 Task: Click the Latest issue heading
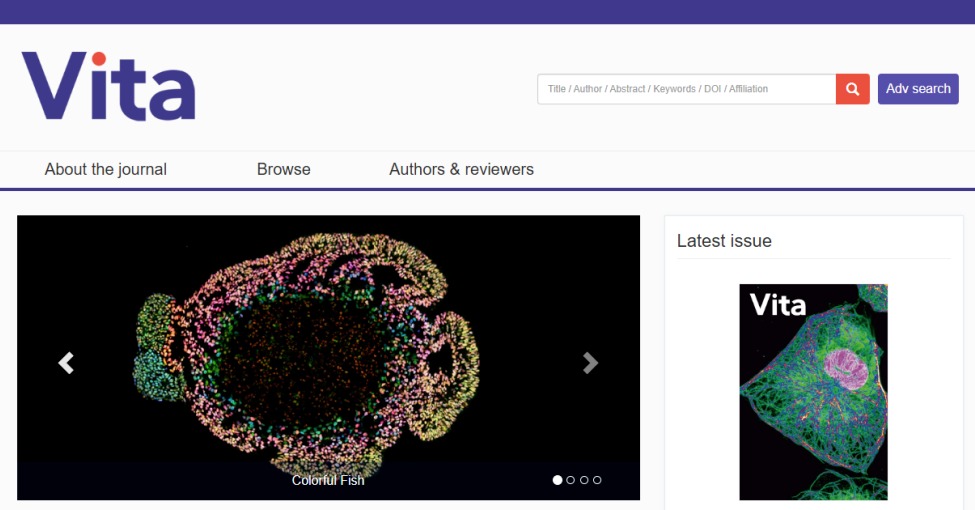724,241
